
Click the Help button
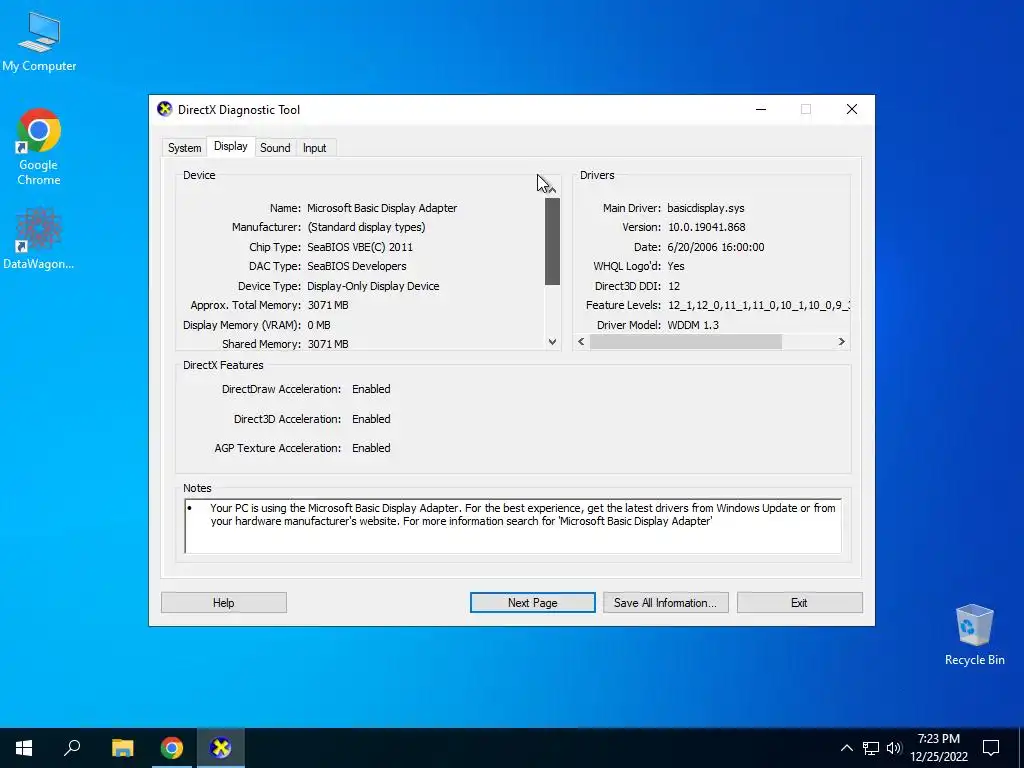tap(223, 603)
